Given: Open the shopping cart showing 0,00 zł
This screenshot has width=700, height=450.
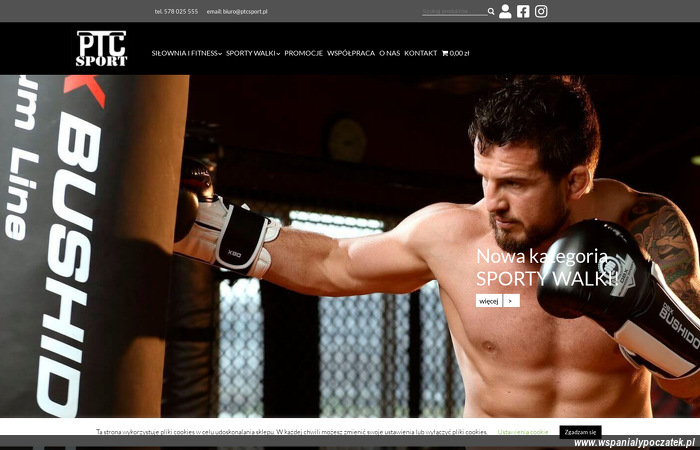Looking at the screenshot, I should coord(455,53).
